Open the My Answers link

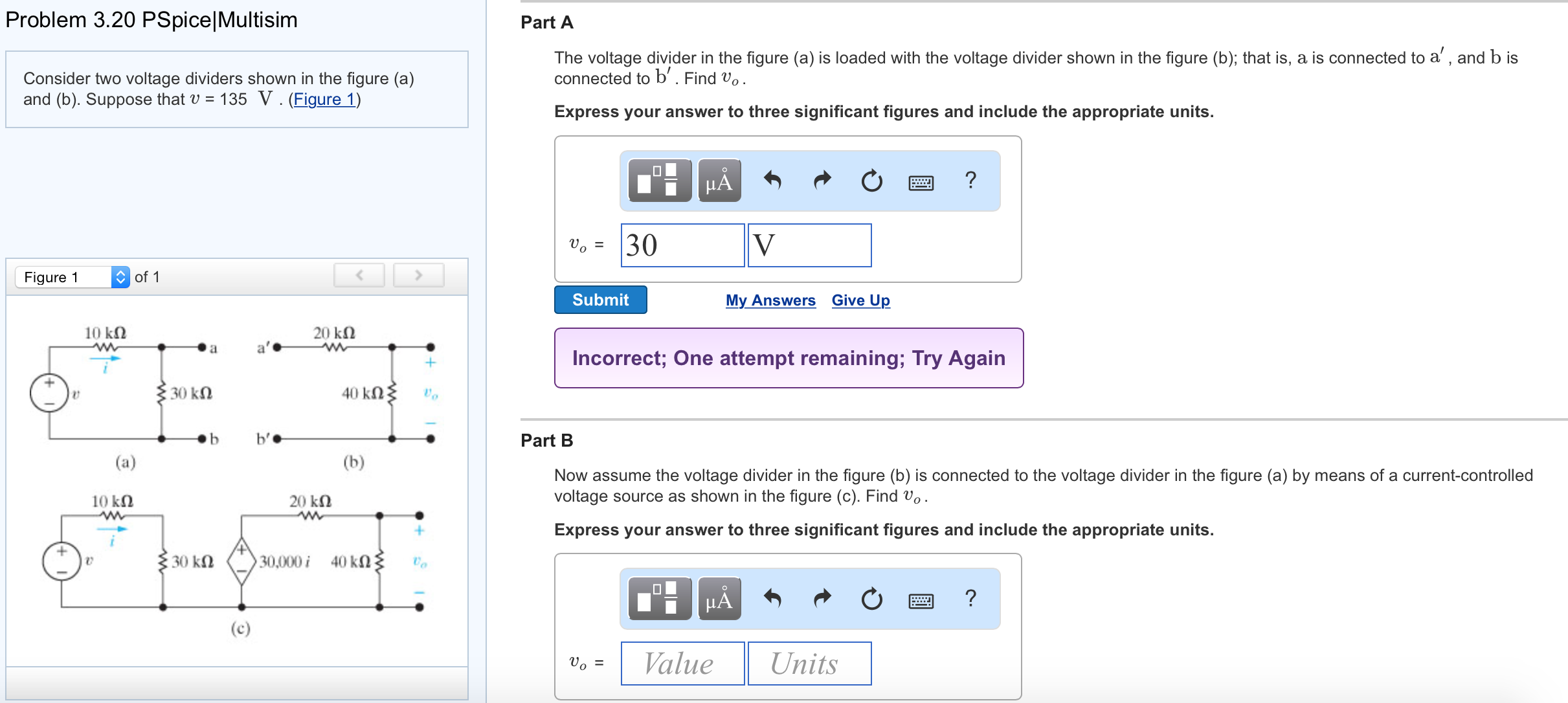(x=770, y=300)
